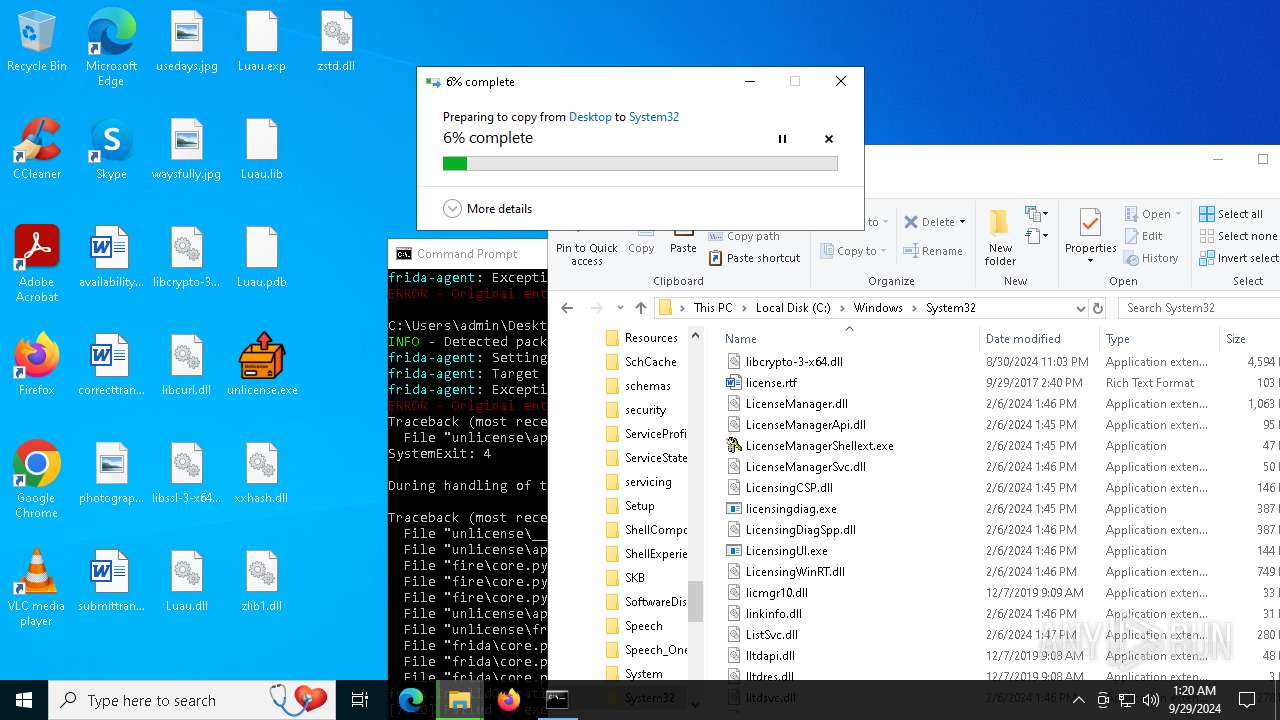1280x720 pixels.
Task: Select the security folder in navigation pane
Action: [x=645, y=410]
